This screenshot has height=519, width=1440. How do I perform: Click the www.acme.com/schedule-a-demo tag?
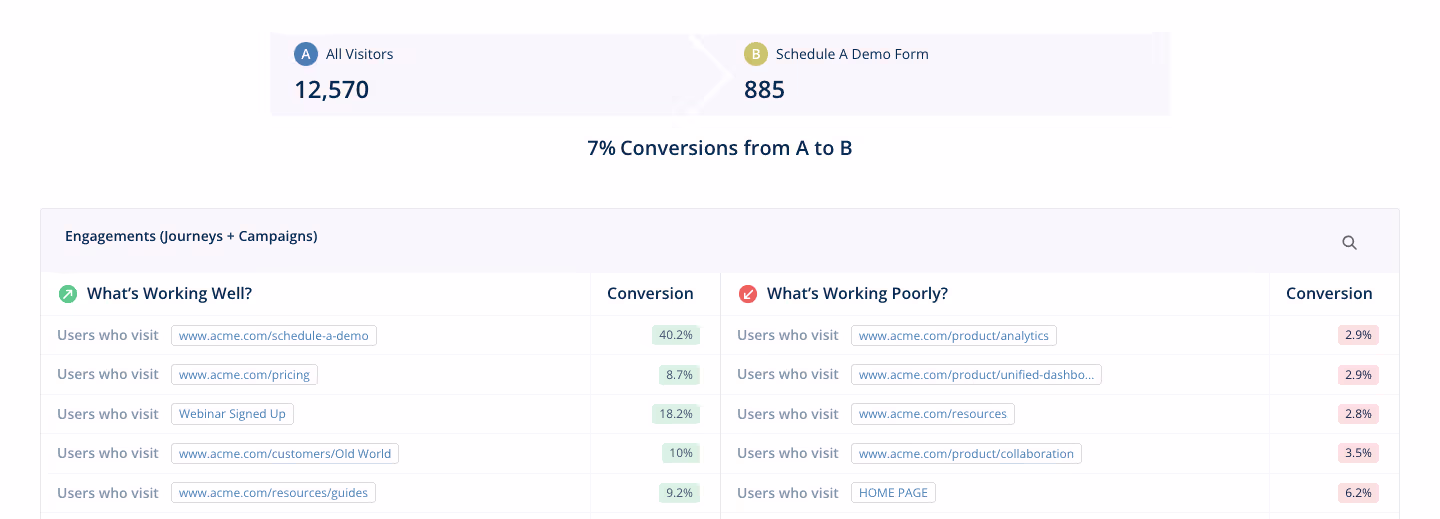274,336
